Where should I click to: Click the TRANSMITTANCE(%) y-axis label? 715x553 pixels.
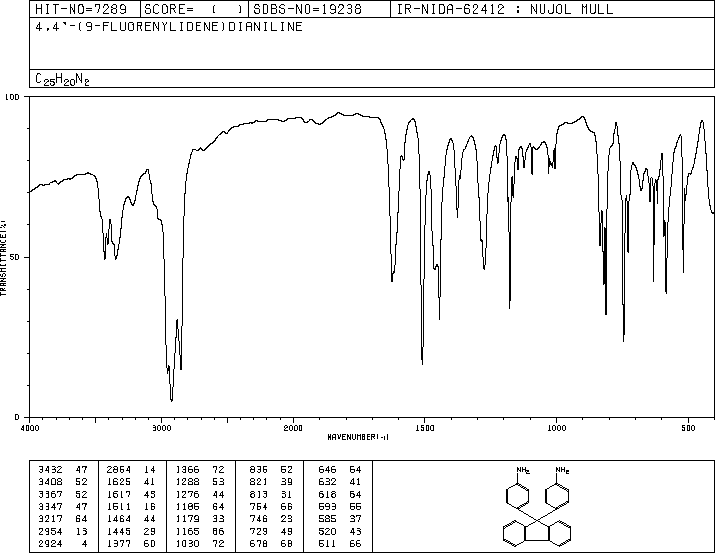3,258
